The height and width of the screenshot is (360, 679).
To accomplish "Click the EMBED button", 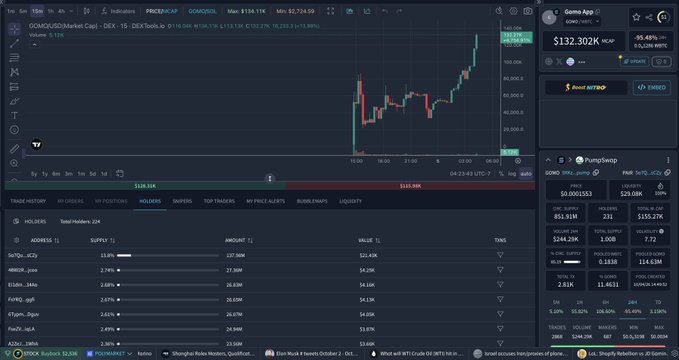I will click(651, 88).
